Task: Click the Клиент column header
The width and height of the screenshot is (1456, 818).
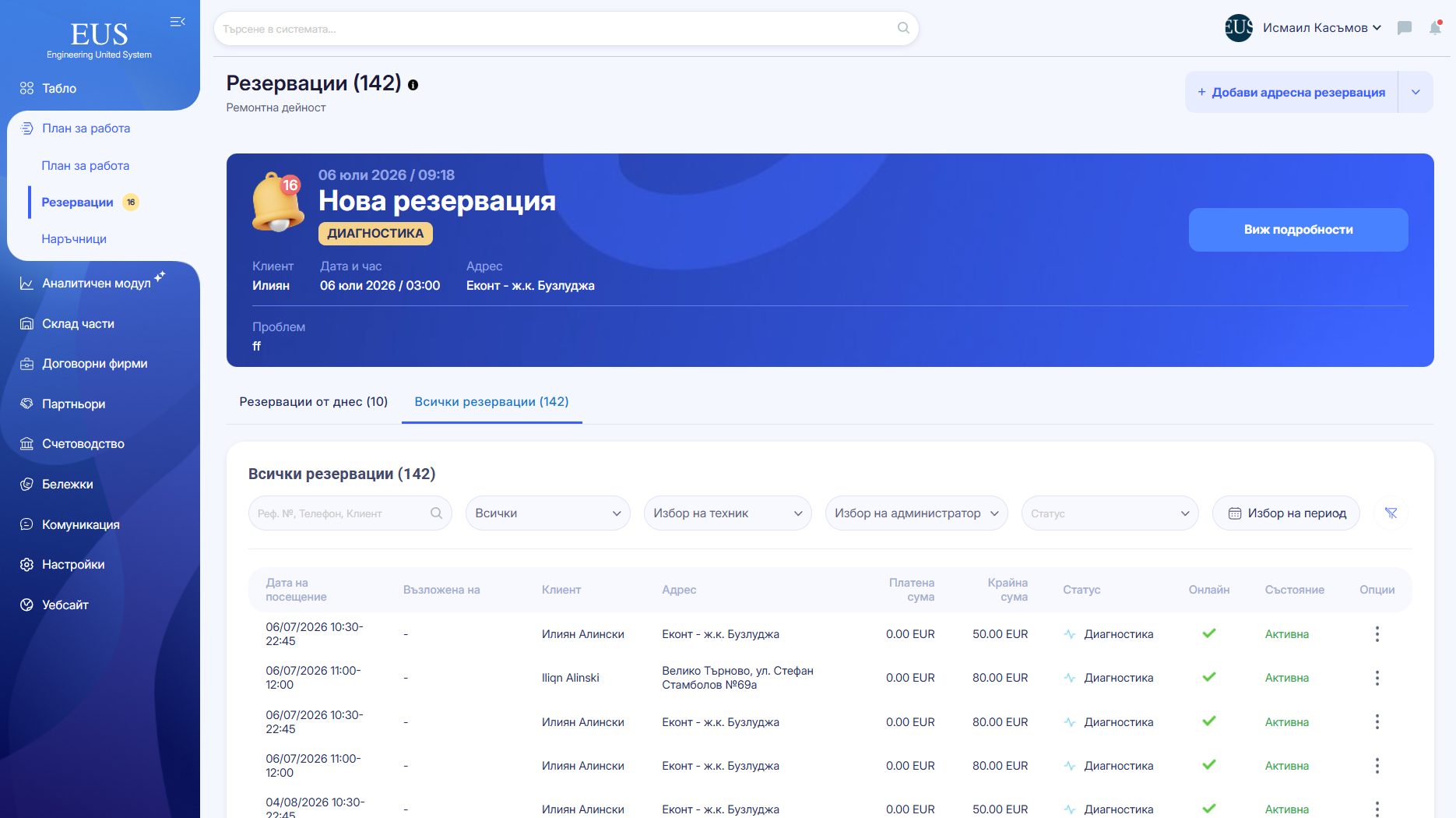Action: 561,590
